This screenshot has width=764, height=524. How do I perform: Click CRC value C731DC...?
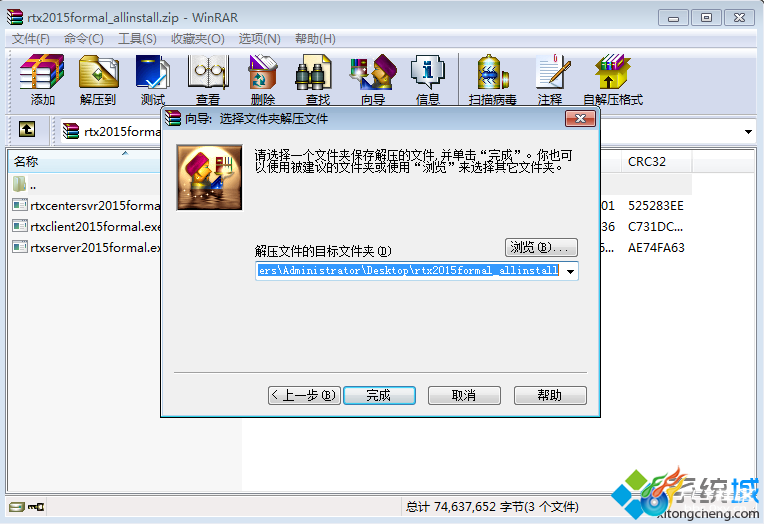[655, 227]
